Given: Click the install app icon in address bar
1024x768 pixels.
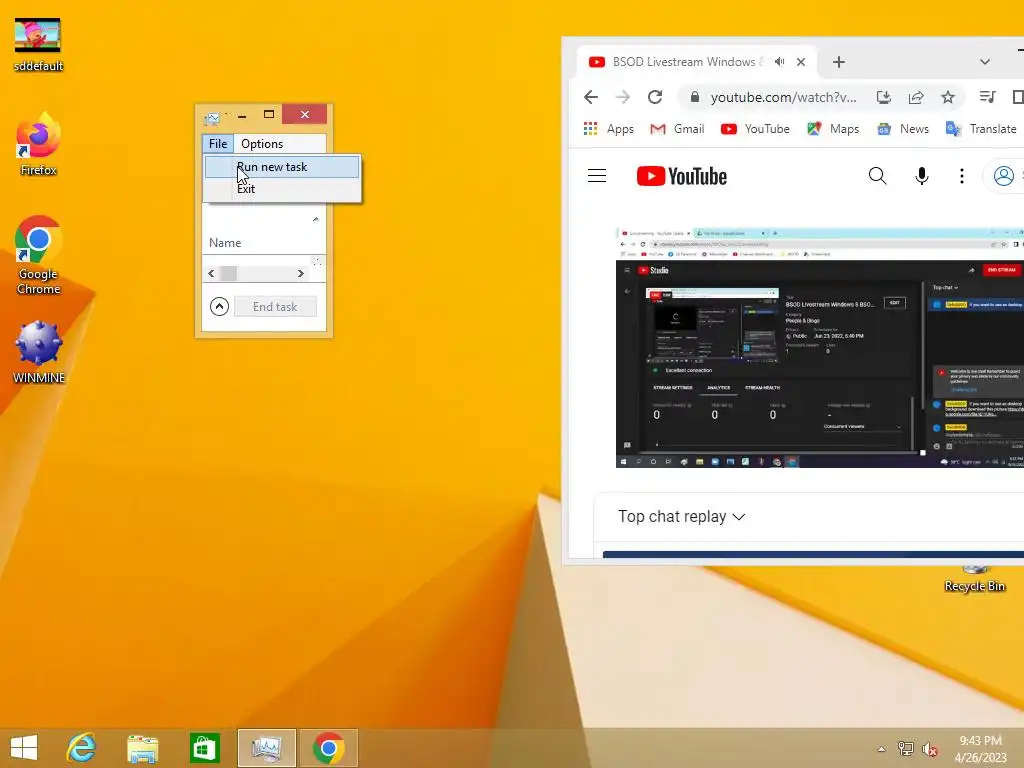Looking at the screenshot, I should (884, 97).
